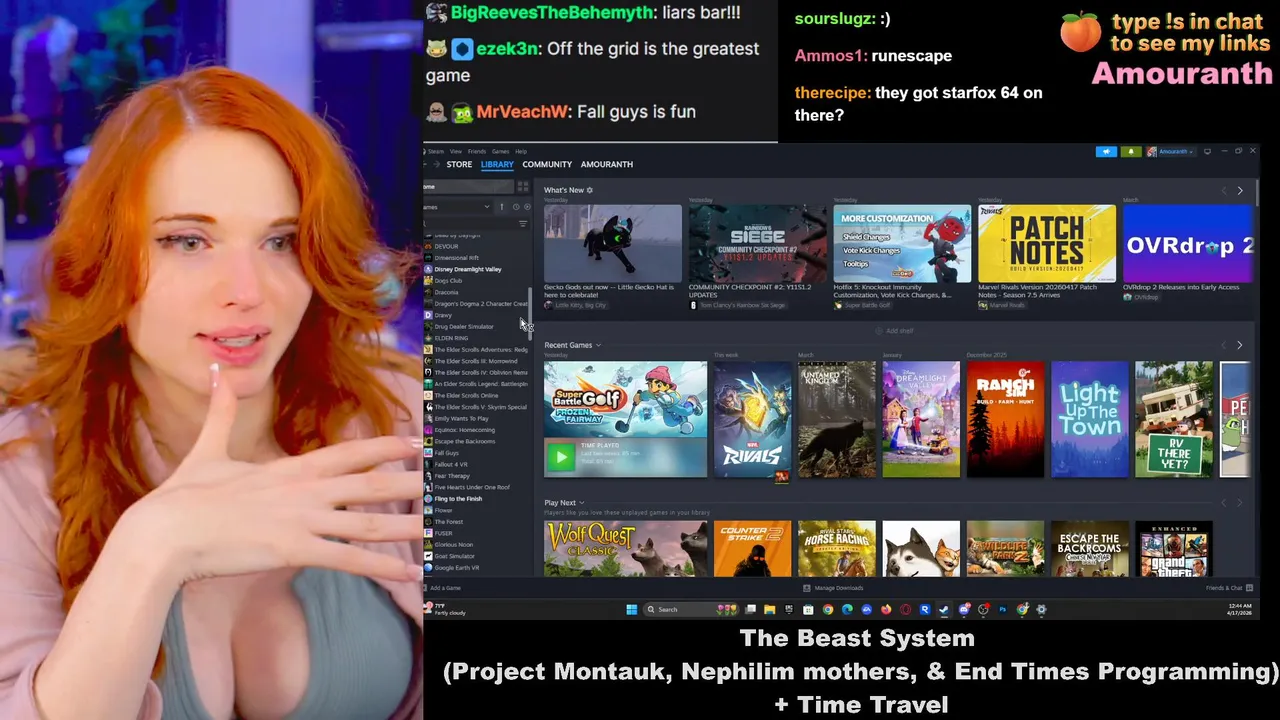
Task: Open the Help menu
Action: (x=521, y=151)
